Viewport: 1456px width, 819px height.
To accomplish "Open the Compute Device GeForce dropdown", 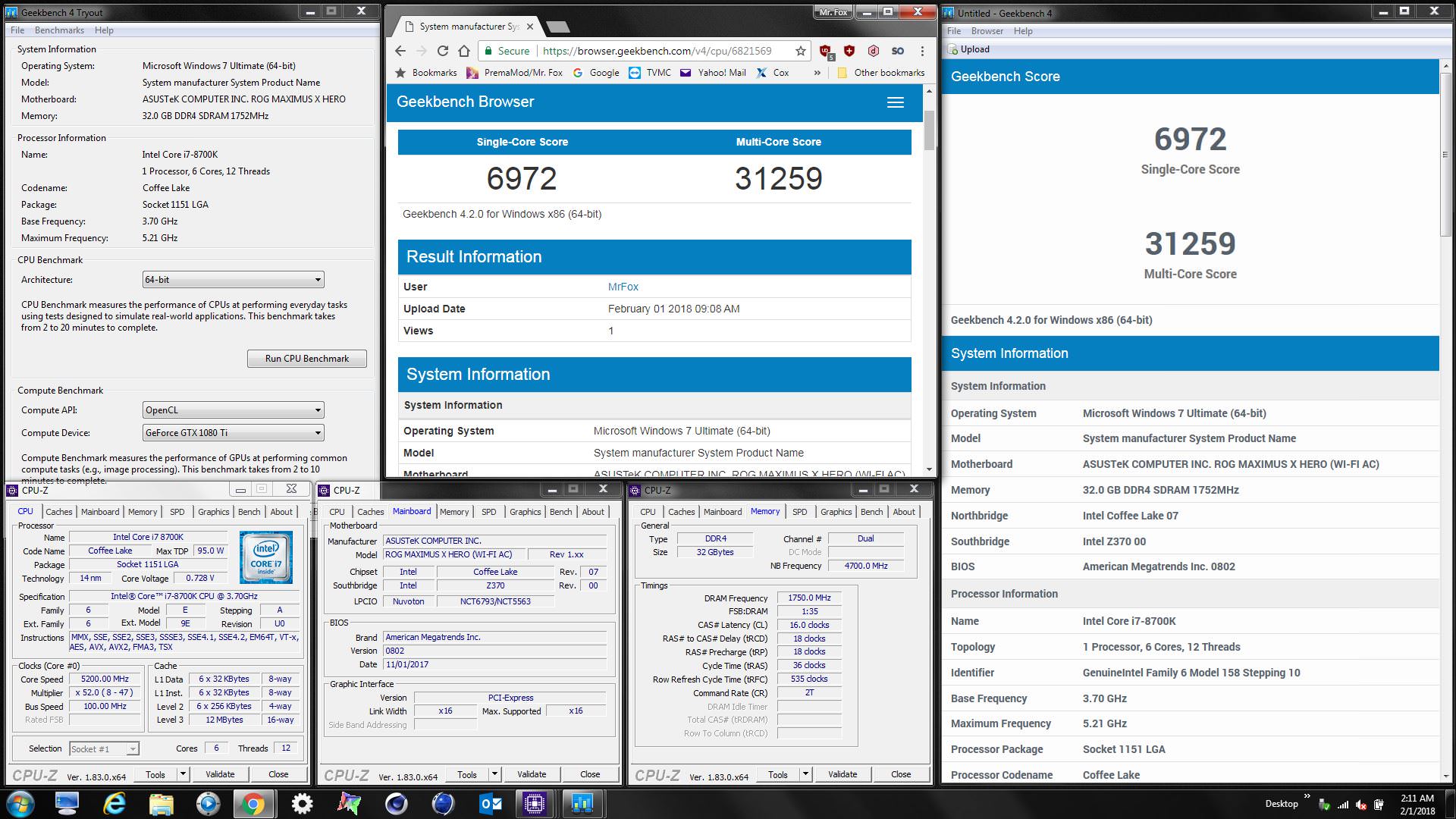I will coord(233,433).
